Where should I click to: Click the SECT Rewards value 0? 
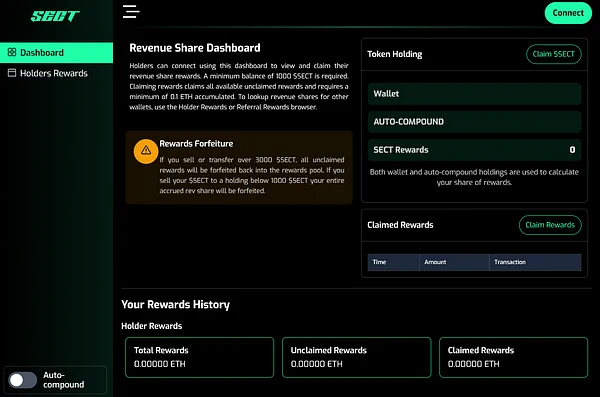(572, 150)
